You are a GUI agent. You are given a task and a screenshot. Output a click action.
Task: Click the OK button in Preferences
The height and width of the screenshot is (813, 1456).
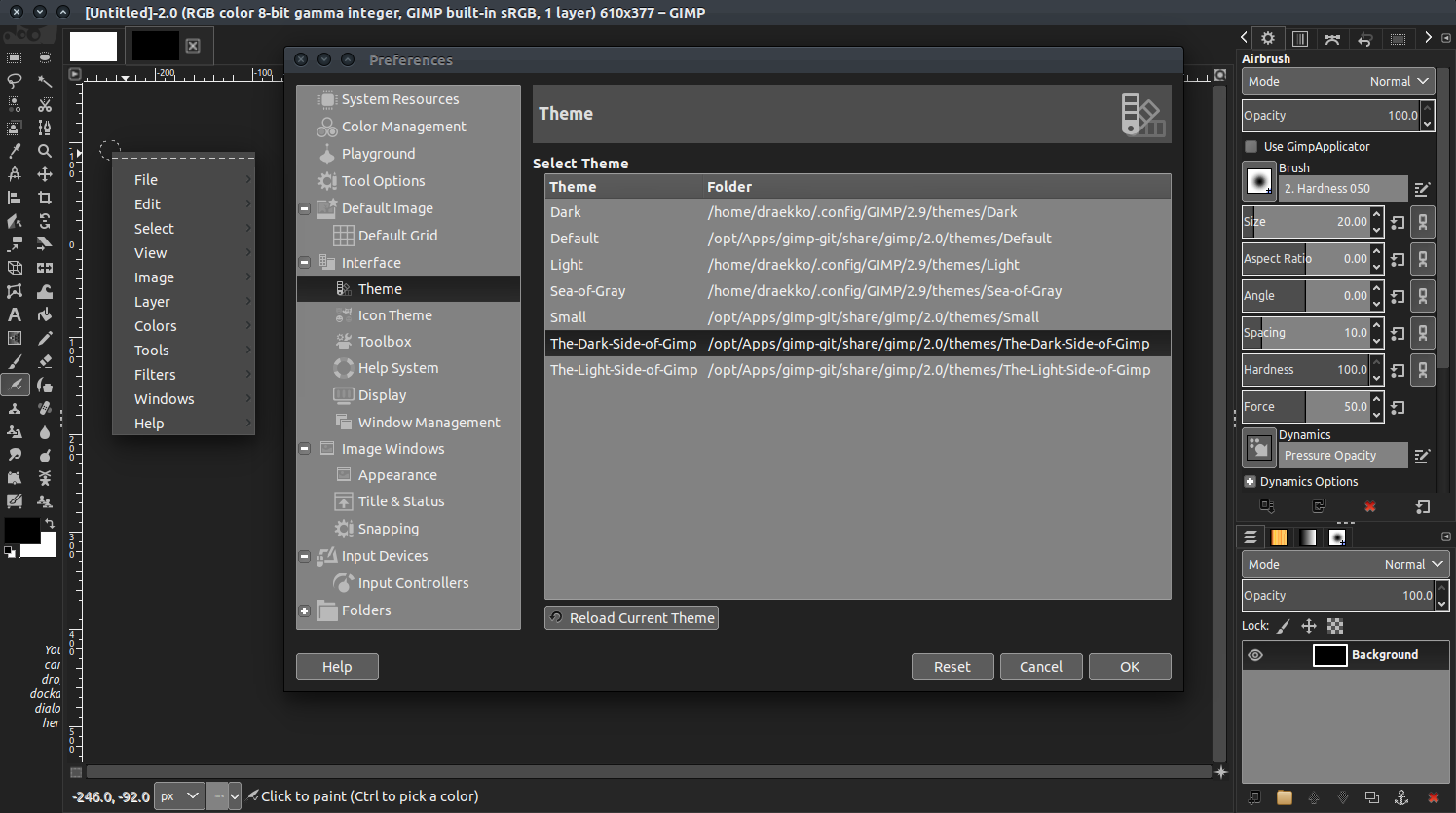pos(1130,667)
